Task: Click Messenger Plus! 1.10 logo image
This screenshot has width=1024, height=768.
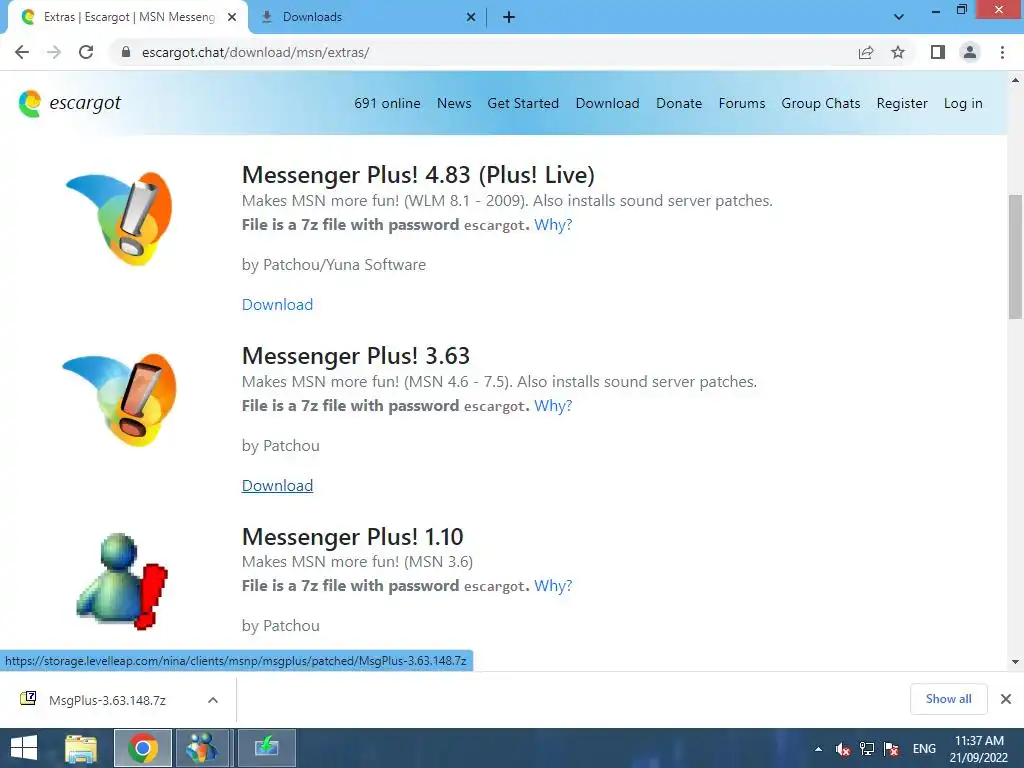Action: [121, 581]
